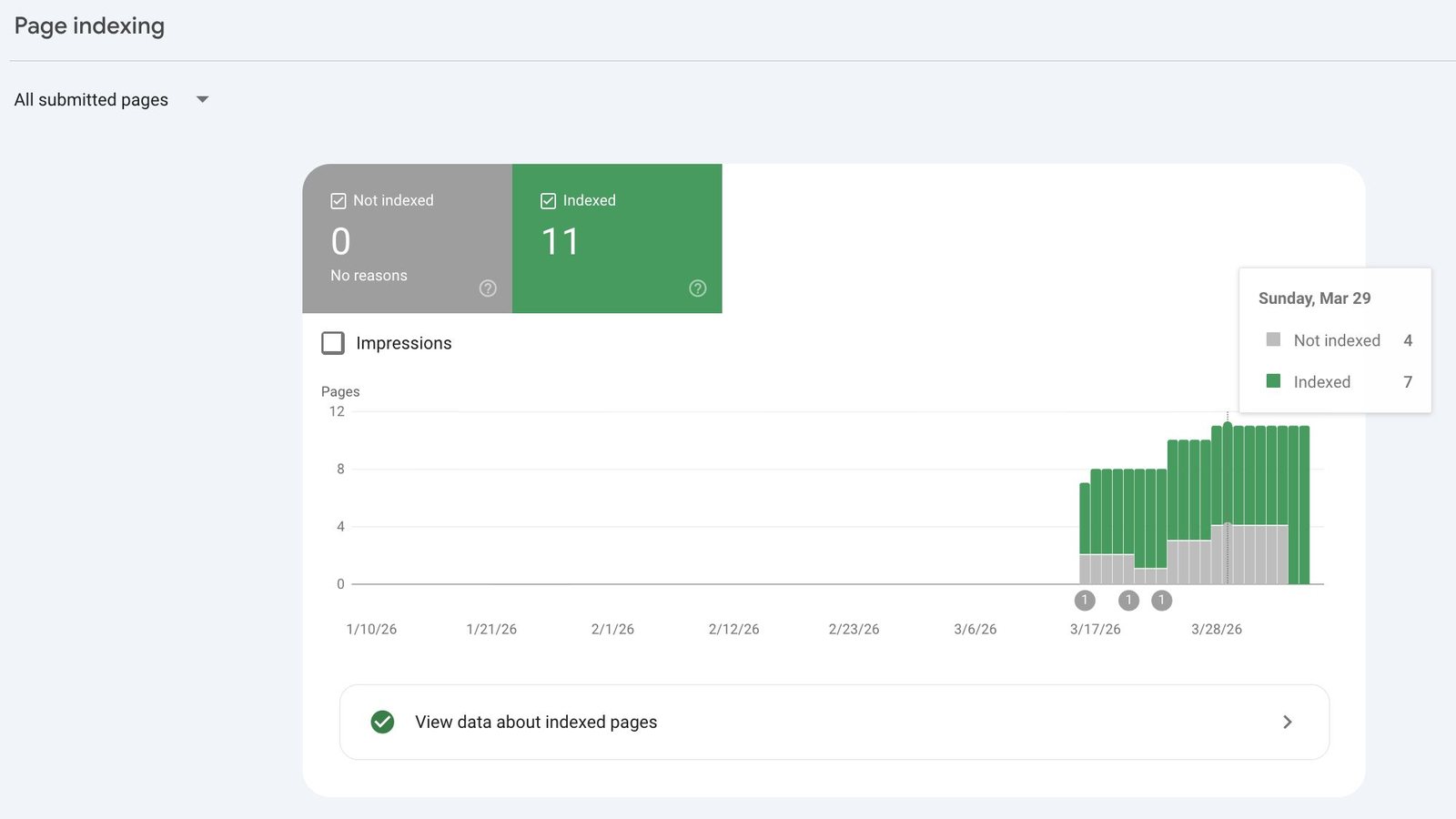Image resolution: width=1456 pixels, height=819 pixels.
Task: Click the 2/1/26 date label
Action: tap(612, 630)
